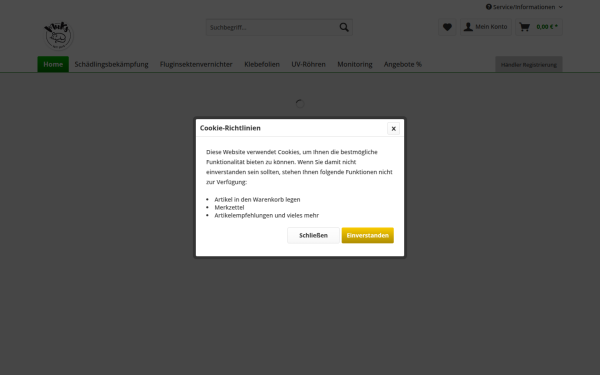Expand the Service/Informationen dropdown
This screenshot has width=600, height=375.
coord(524,7)
